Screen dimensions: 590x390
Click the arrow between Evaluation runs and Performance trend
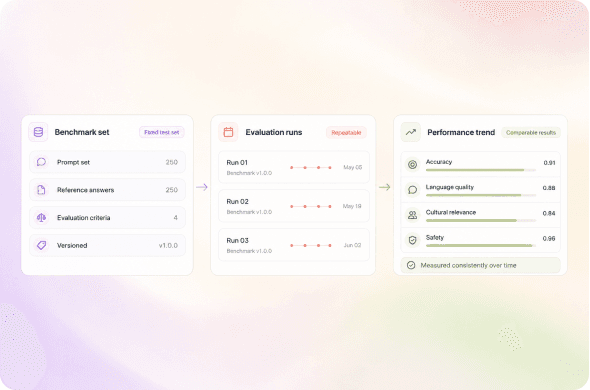pos(385,187)
